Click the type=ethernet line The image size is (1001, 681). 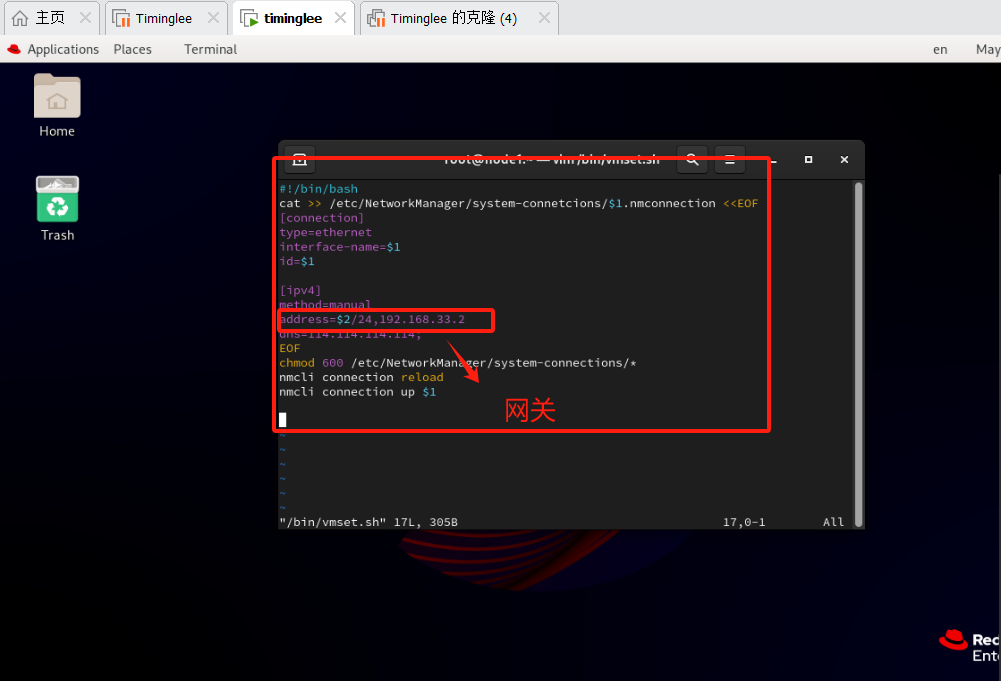pyautogui.click(x=325, y=232)
